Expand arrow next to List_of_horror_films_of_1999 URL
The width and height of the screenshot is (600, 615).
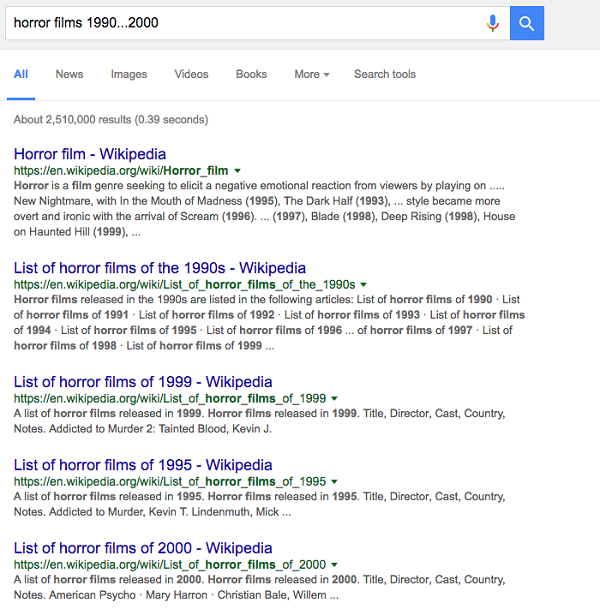pos(334,399)
